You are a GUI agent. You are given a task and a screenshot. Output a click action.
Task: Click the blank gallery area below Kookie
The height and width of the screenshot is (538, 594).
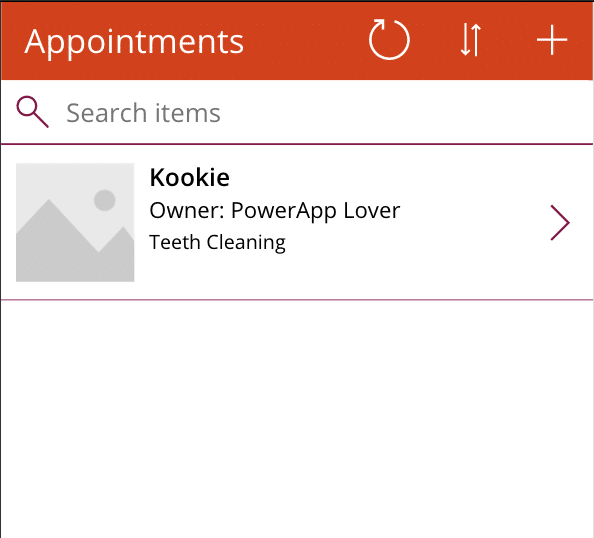297,419
